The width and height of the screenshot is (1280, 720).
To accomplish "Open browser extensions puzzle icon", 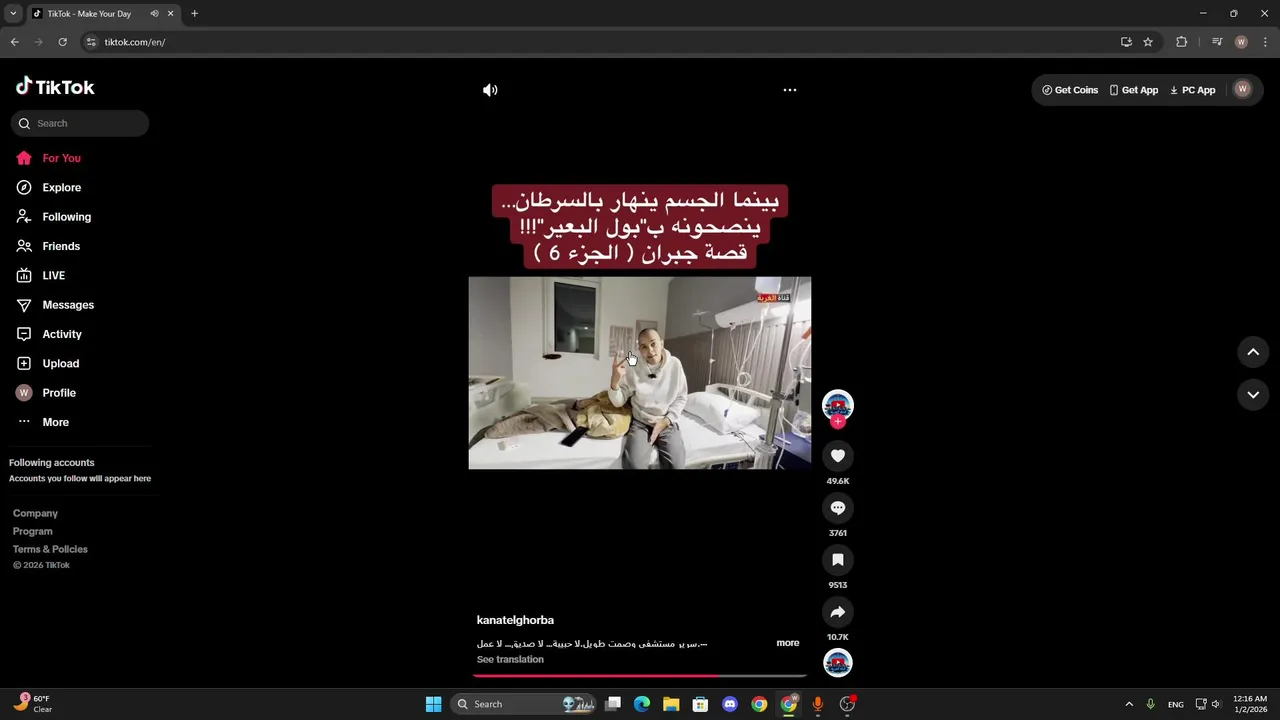I will (1182, 42).
